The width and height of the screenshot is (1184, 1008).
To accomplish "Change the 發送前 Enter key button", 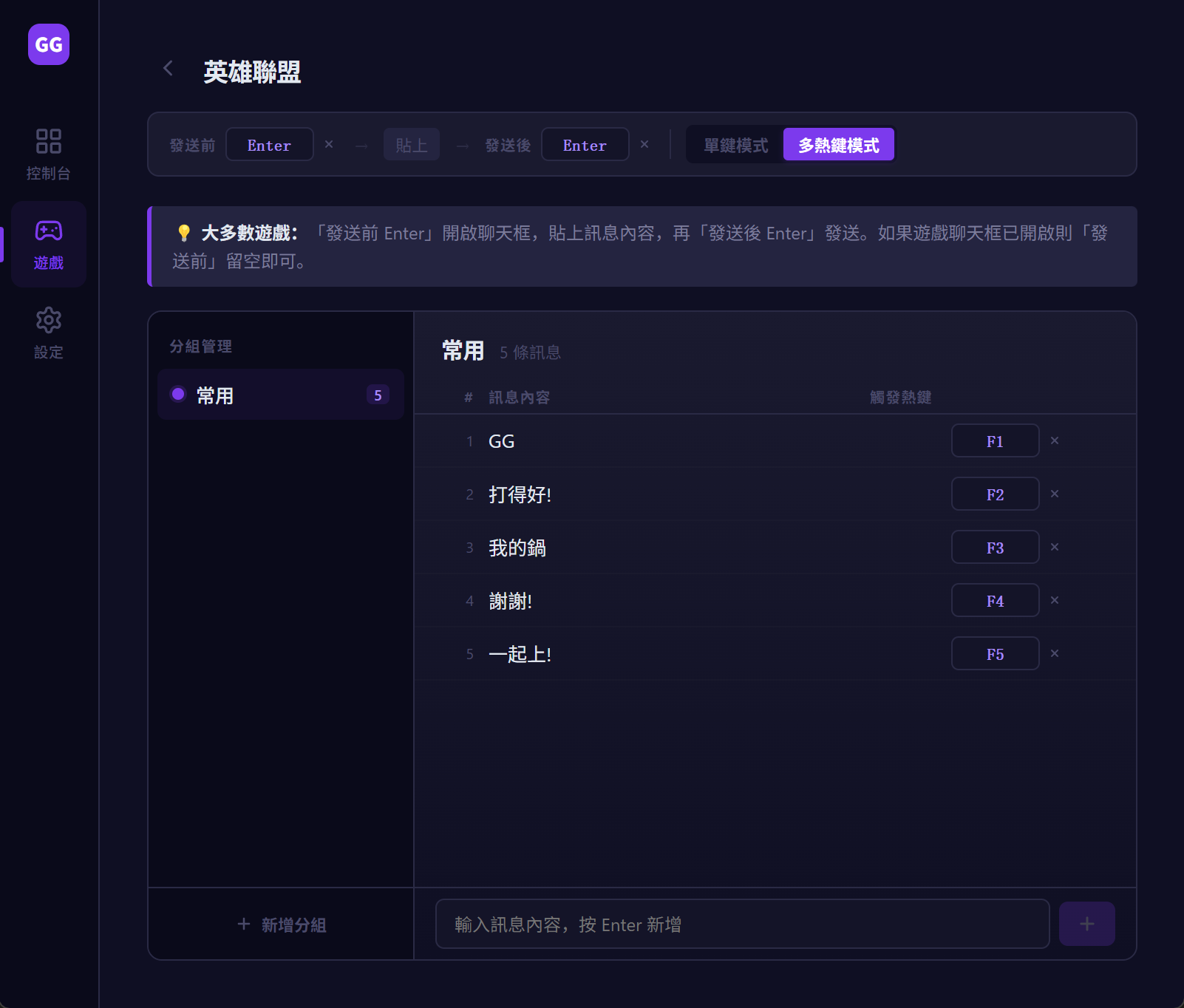I will click(269, 145).
